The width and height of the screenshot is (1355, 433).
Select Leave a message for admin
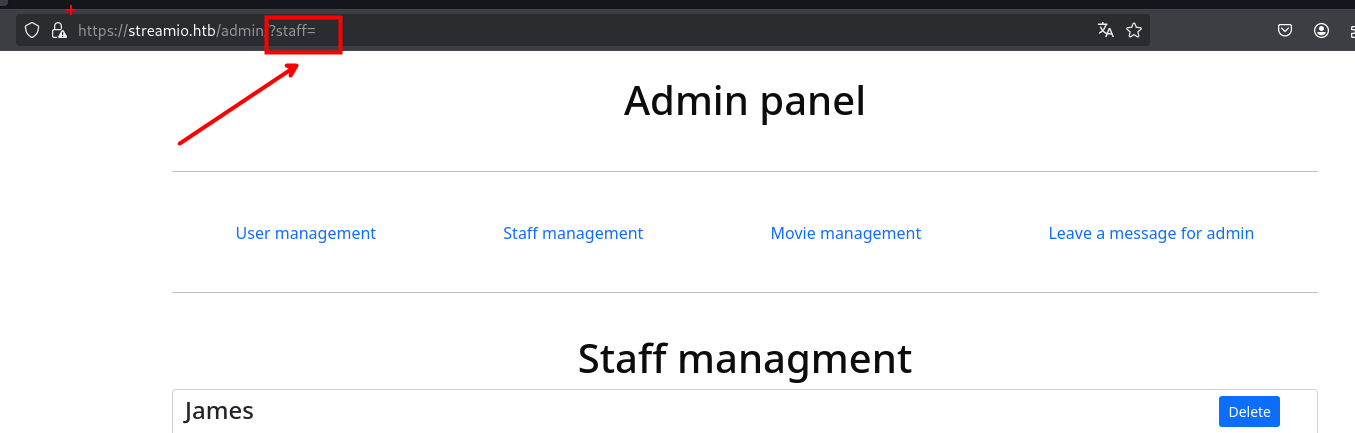pos(1151,233)
